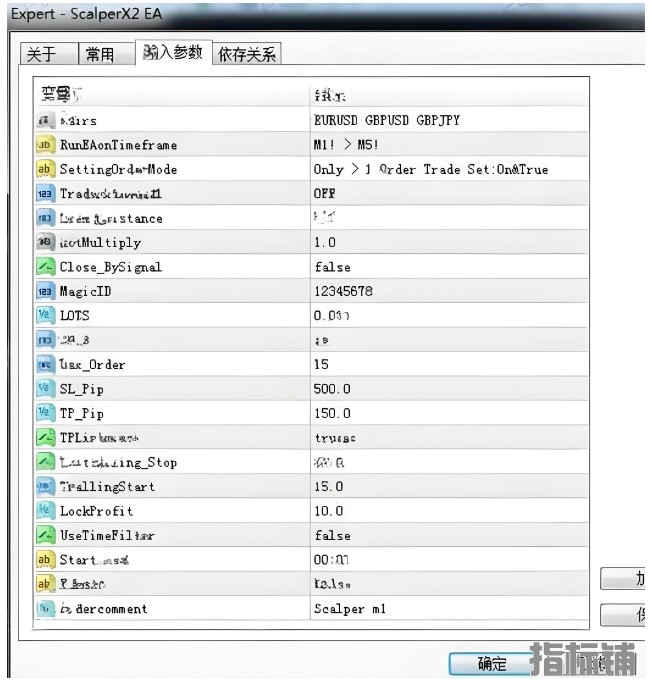Edit the TP_Pip value 150.0
Viewport: 652px width, 684px height.
point(332,413)
